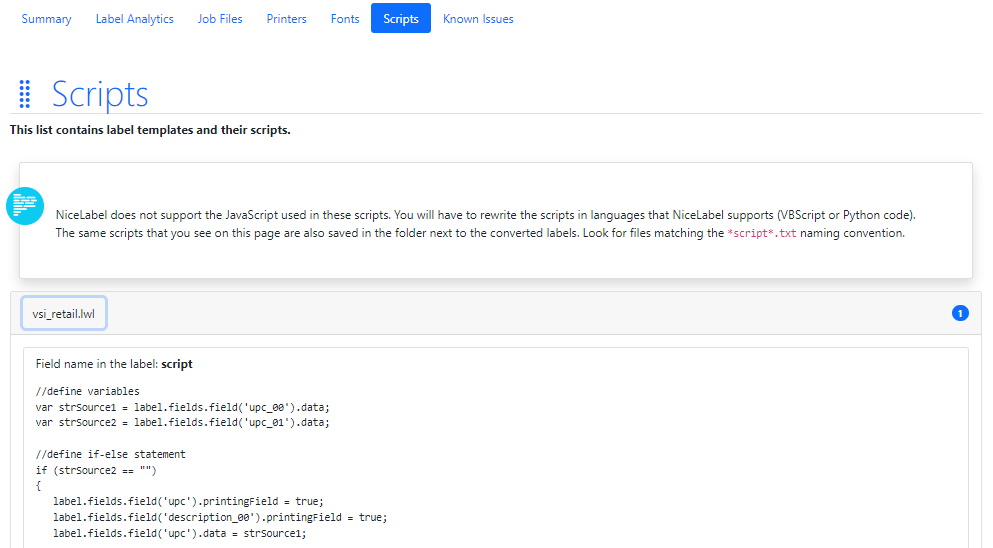
Task: Click the line defining var strSource1
Action: (x=182, y=407)
